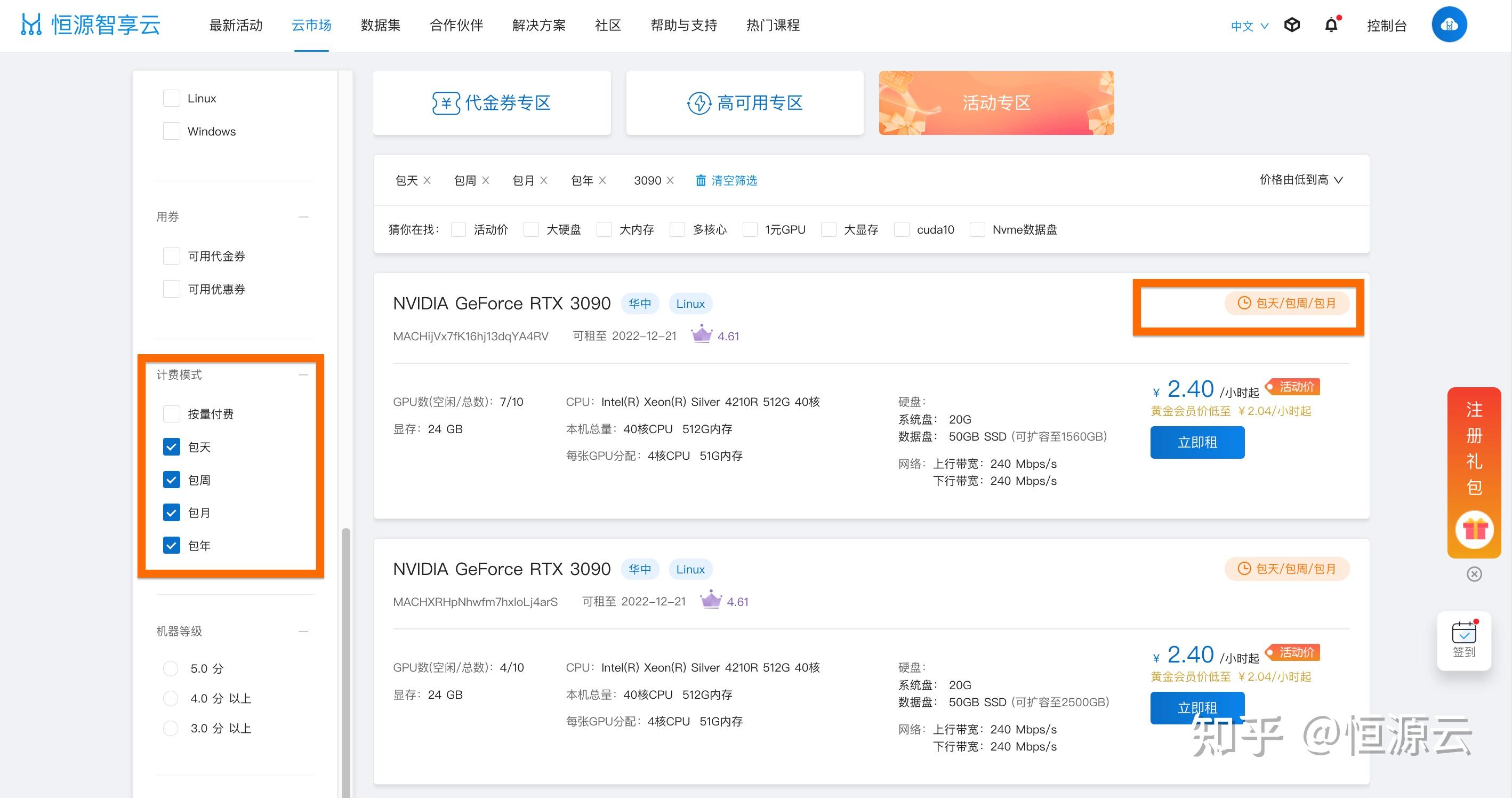
Task: Open 解决方案 navigation item
Action: pos(539,25)
